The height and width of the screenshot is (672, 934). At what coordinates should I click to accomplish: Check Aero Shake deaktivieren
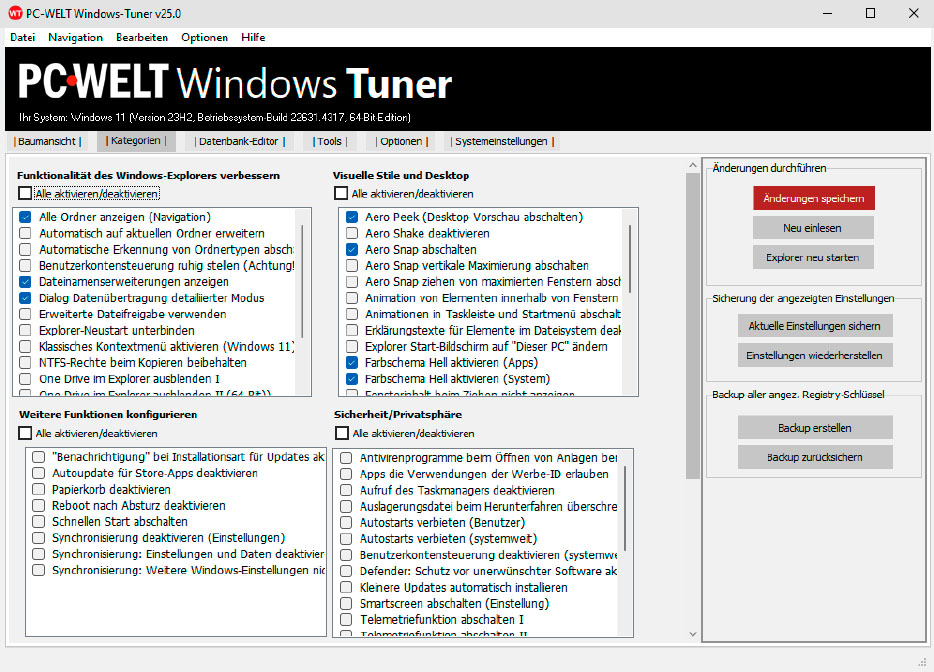(x=352, y=233)
